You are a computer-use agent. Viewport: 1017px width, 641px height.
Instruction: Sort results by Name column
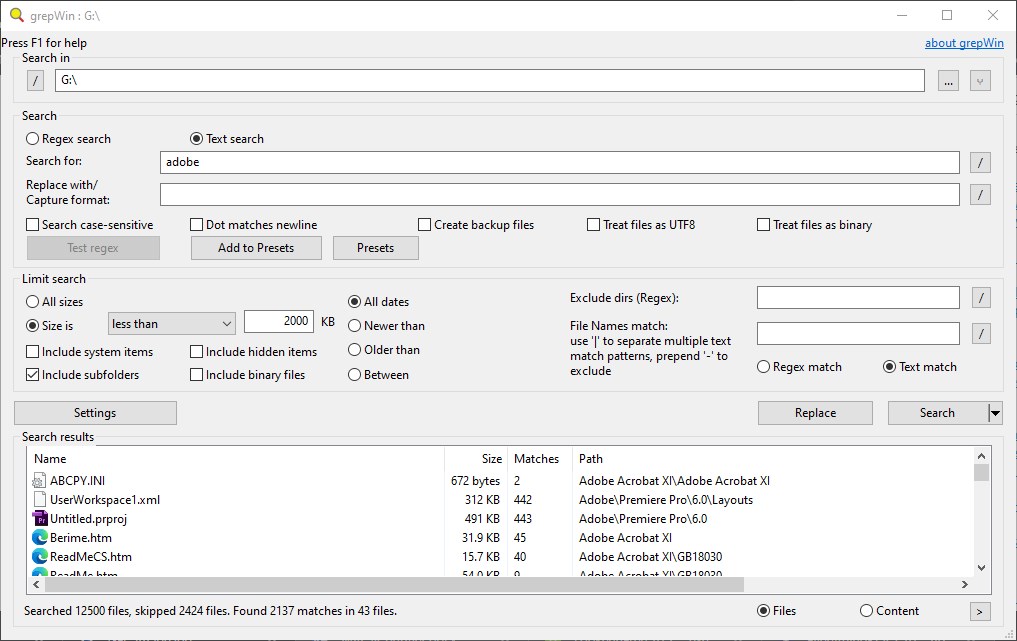(235, 459)
